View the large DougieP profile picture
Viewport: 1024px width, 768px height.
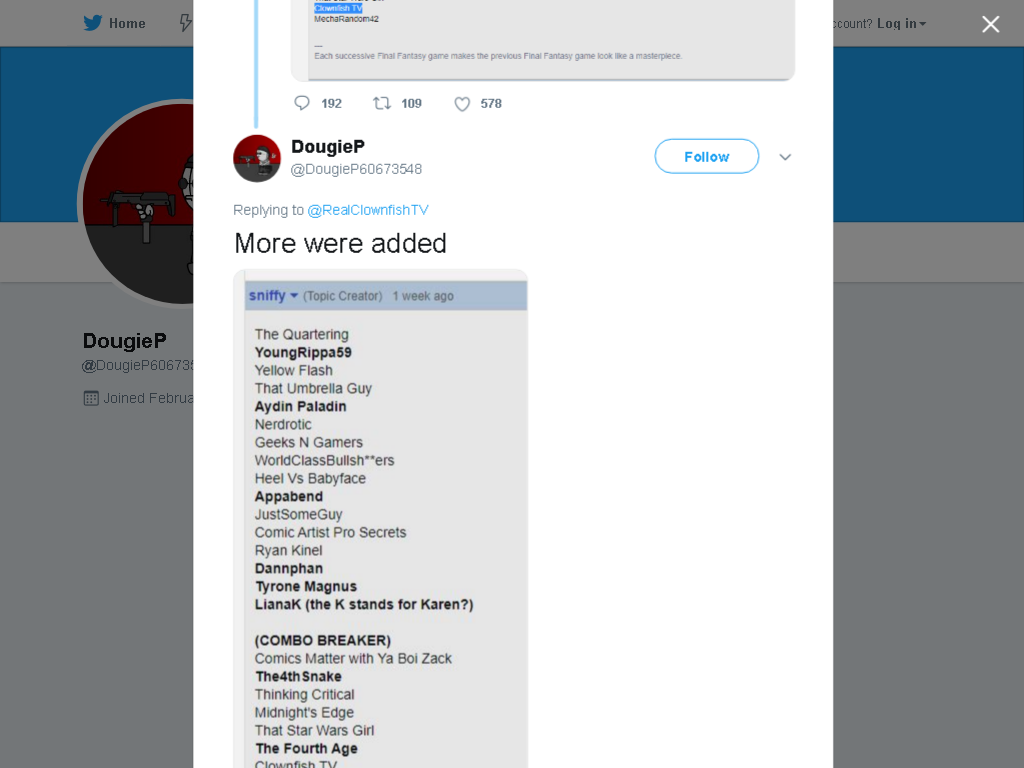[136, 202]
